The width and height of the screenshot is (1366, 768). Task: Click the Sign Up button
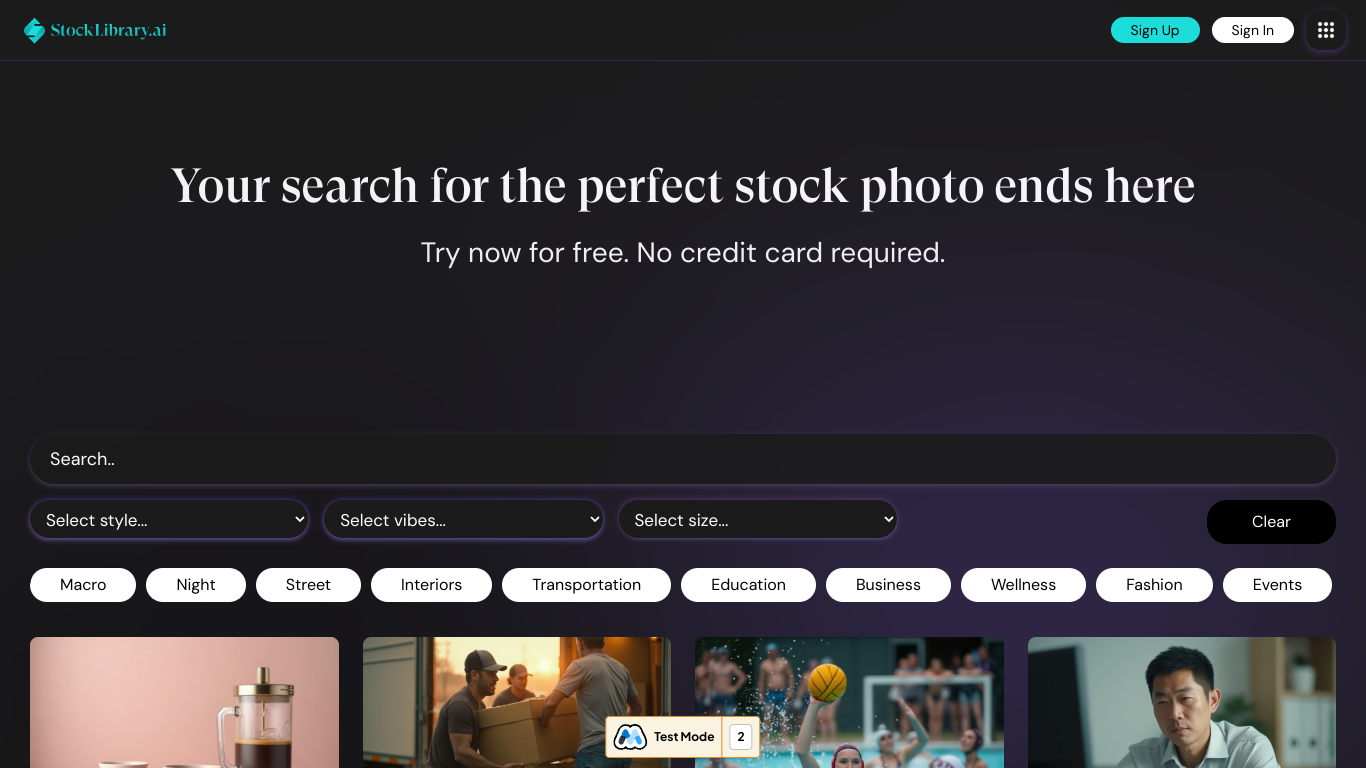tap(1155, 30)
